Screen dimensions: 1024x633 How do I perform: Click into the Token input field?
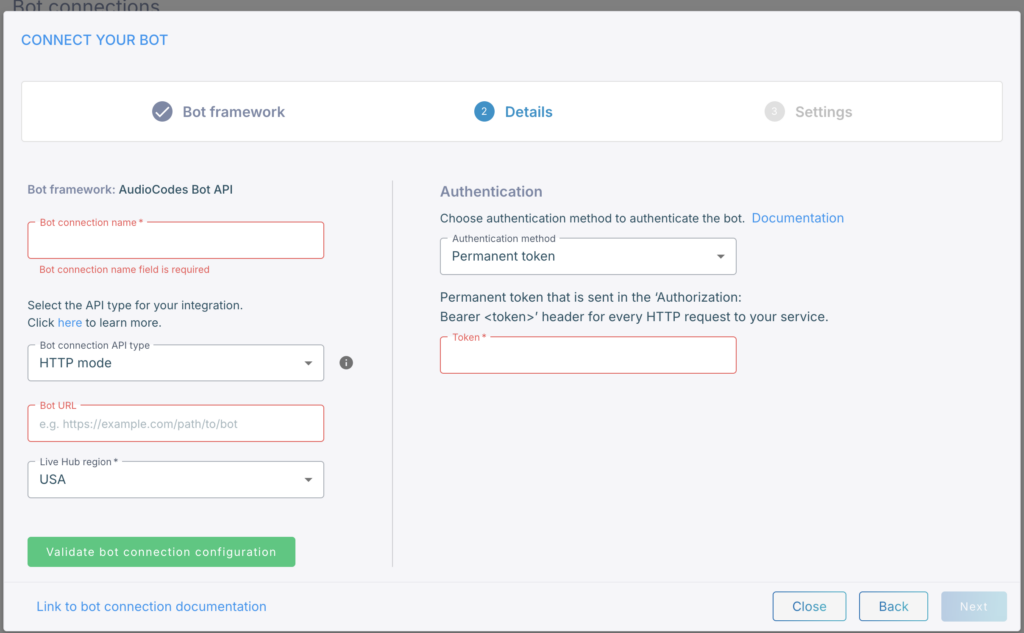pos(588,356)
